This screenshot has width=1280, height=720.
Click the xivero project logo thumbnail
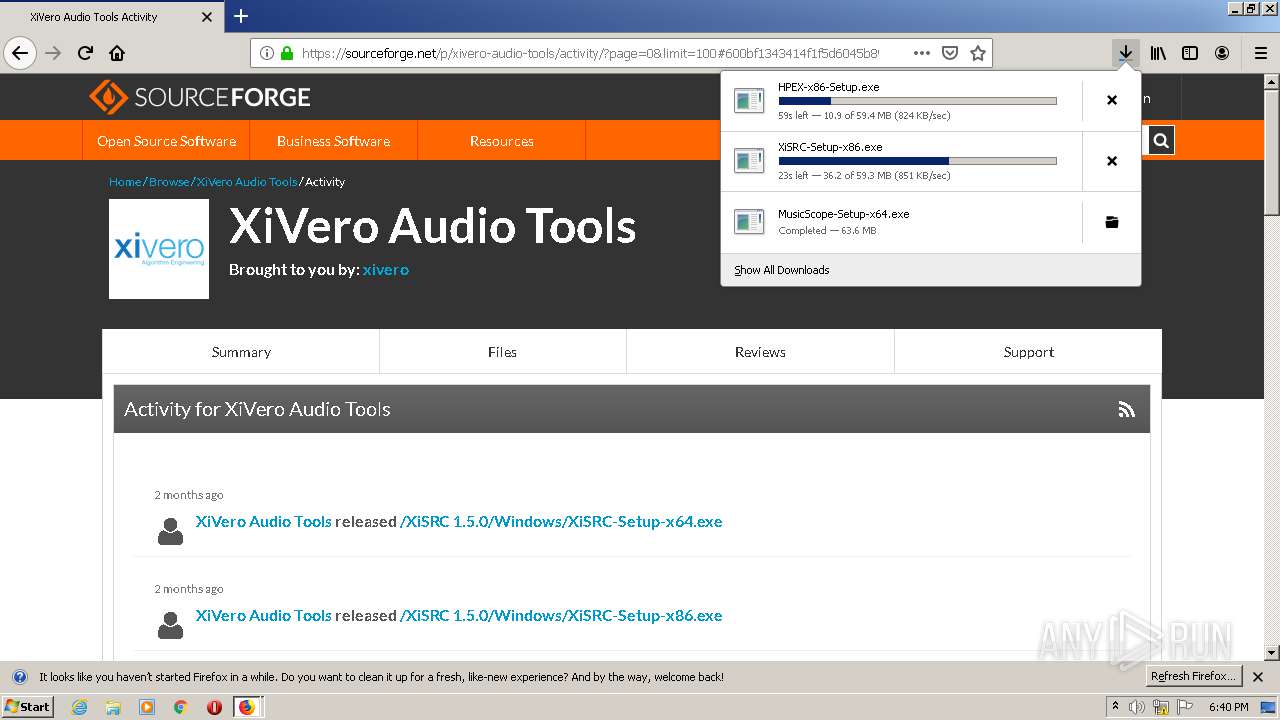(x=159, y=249)
